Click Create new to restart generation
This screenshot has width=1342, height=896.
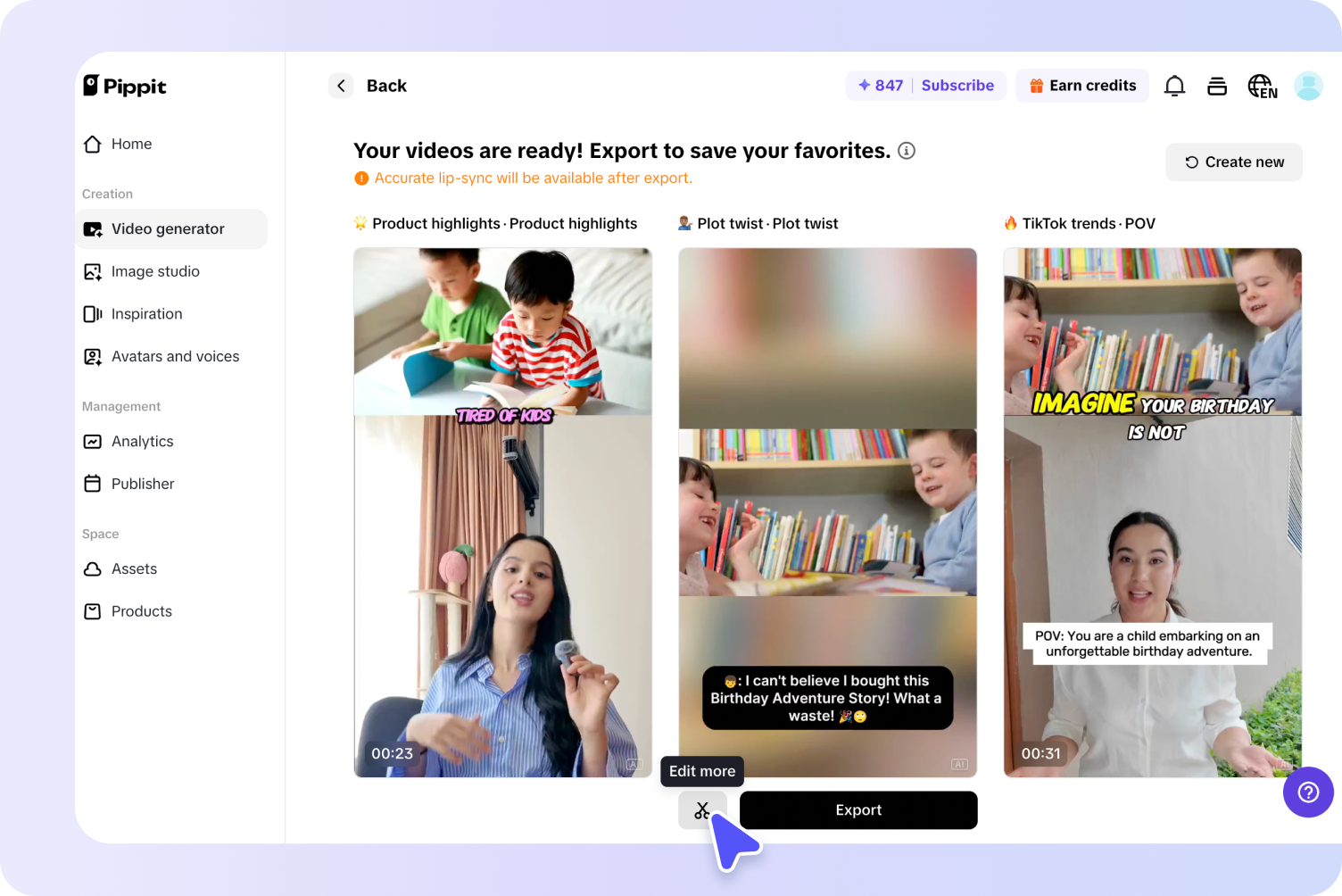1233,162
